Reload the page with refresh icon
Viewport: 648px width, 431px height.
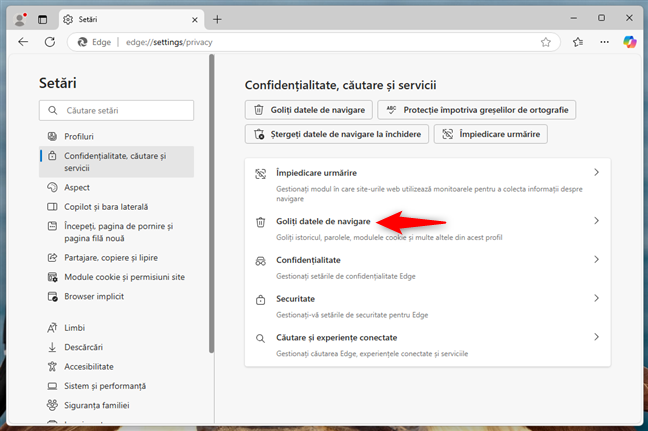[50, 42]
